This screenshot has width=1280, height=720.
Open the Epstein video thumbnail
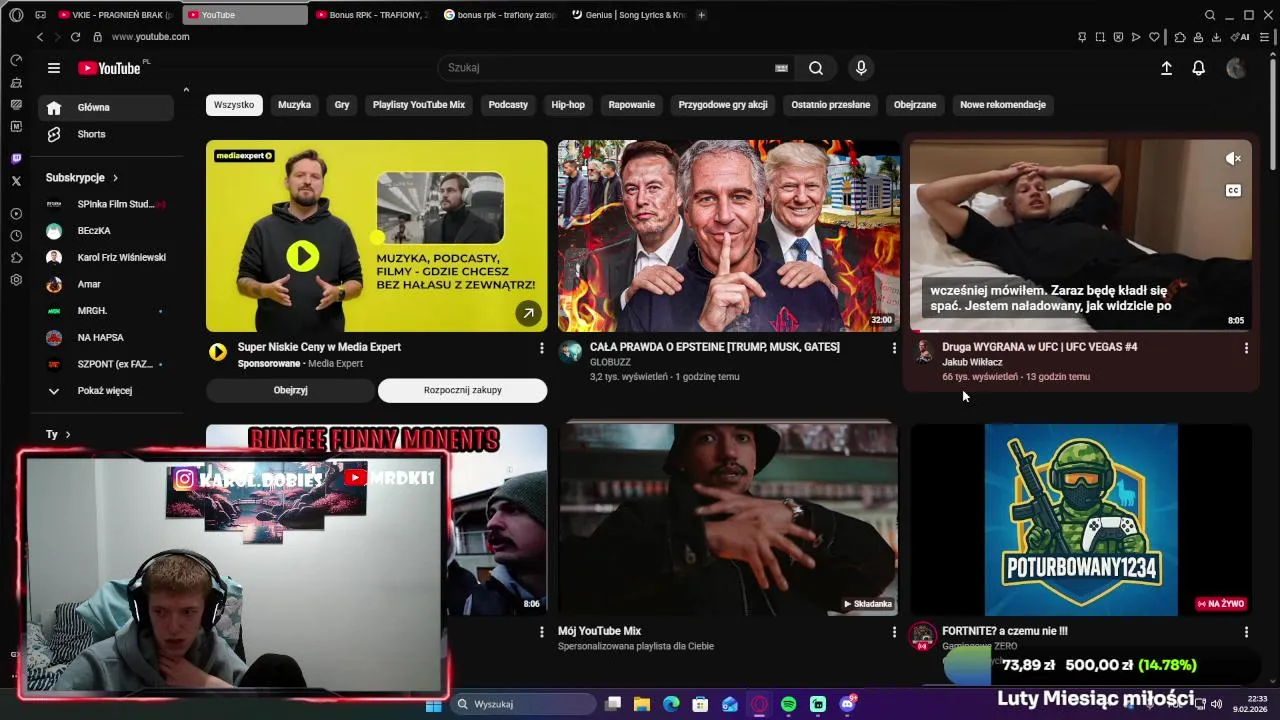[729, 236]
